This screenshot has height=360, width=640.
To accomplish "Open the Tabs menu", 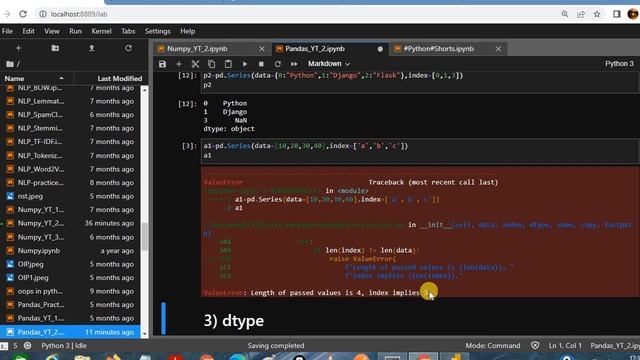I will [128, 31].
